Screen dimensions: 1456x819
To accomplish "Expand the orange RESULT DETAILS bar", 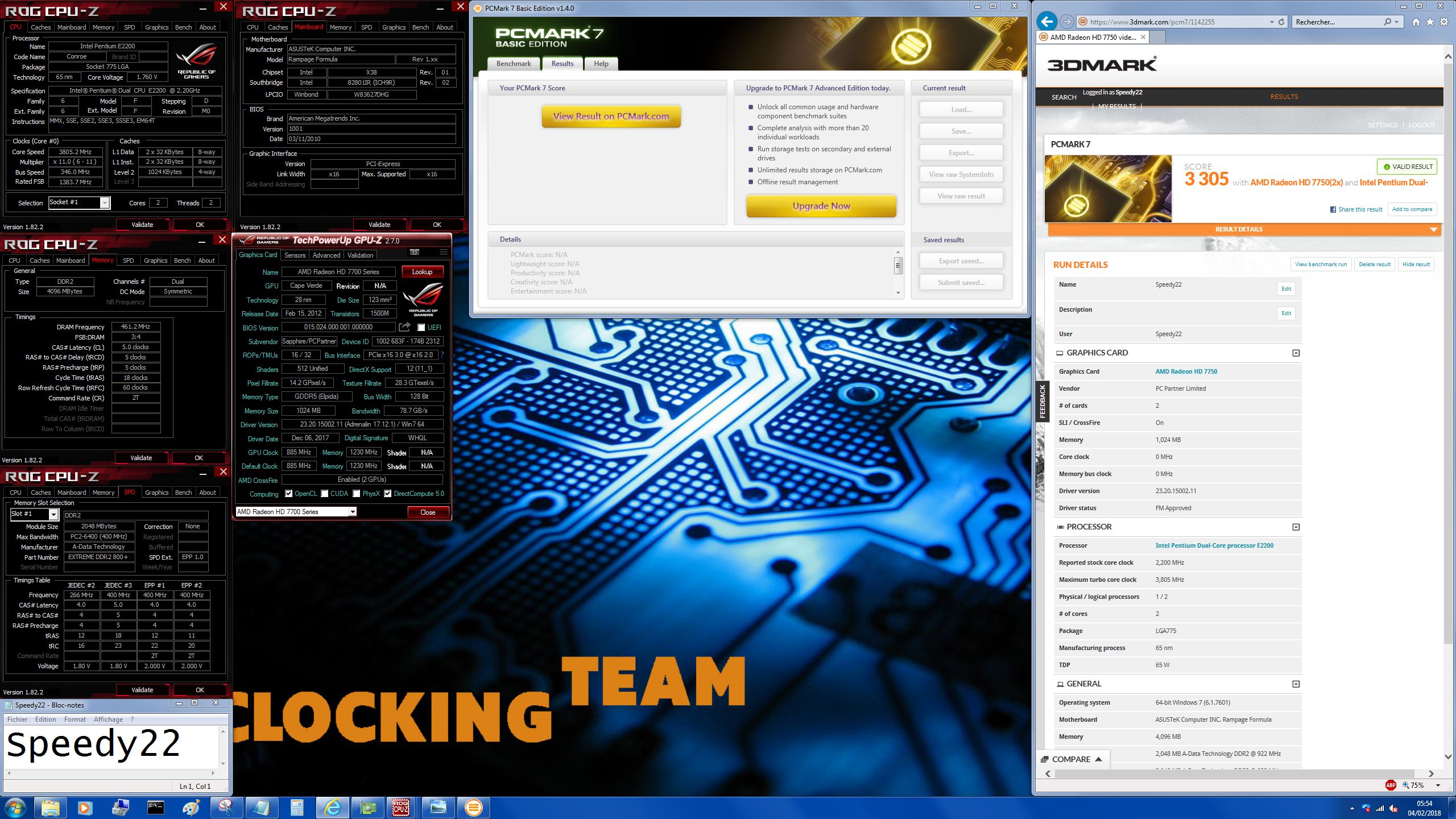I will point(1245,229).
